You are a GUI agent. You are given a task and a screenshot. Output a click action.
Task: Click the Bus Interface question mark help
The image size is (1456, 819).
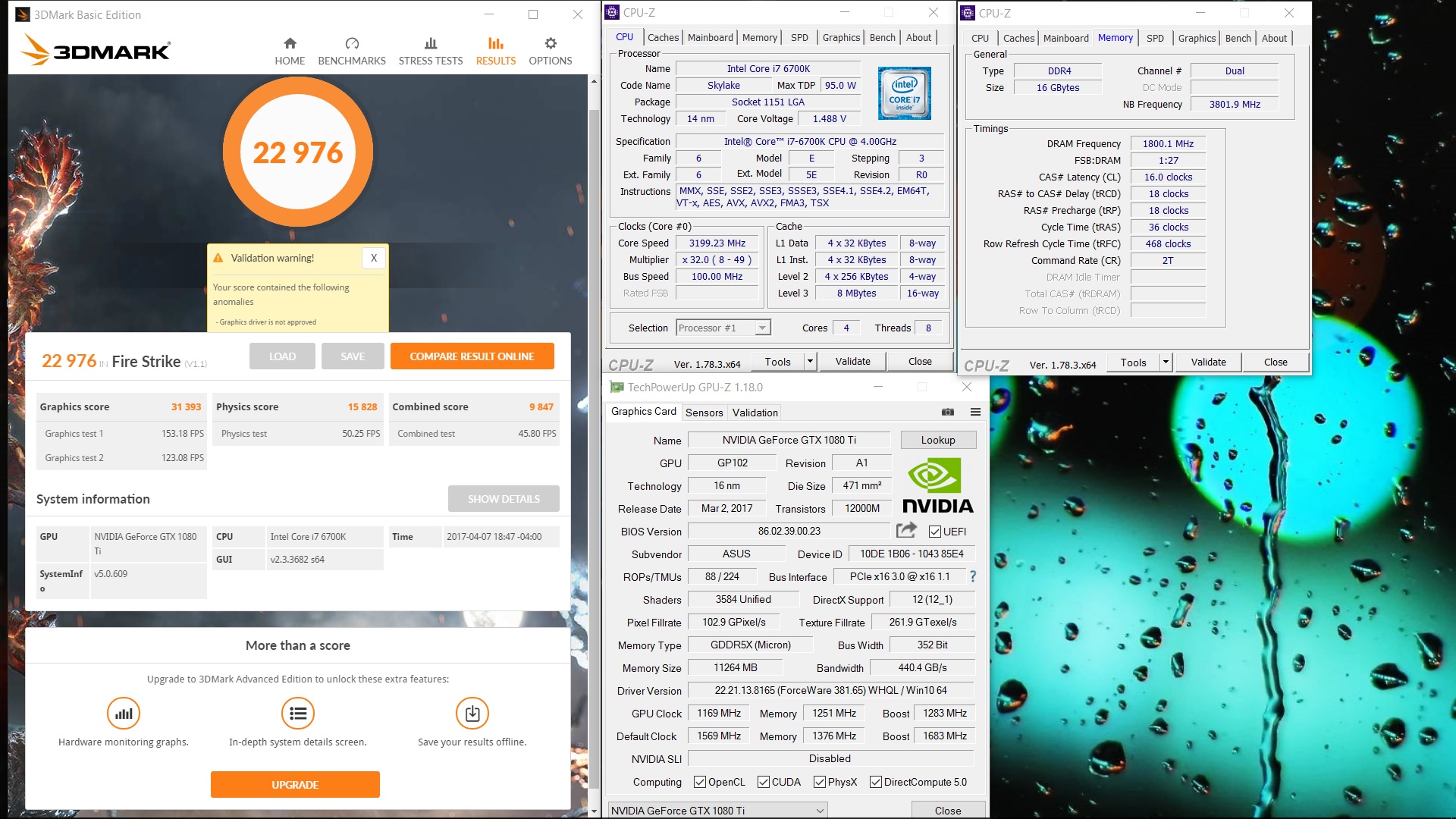pyautogui.click(x=973, y=576)
